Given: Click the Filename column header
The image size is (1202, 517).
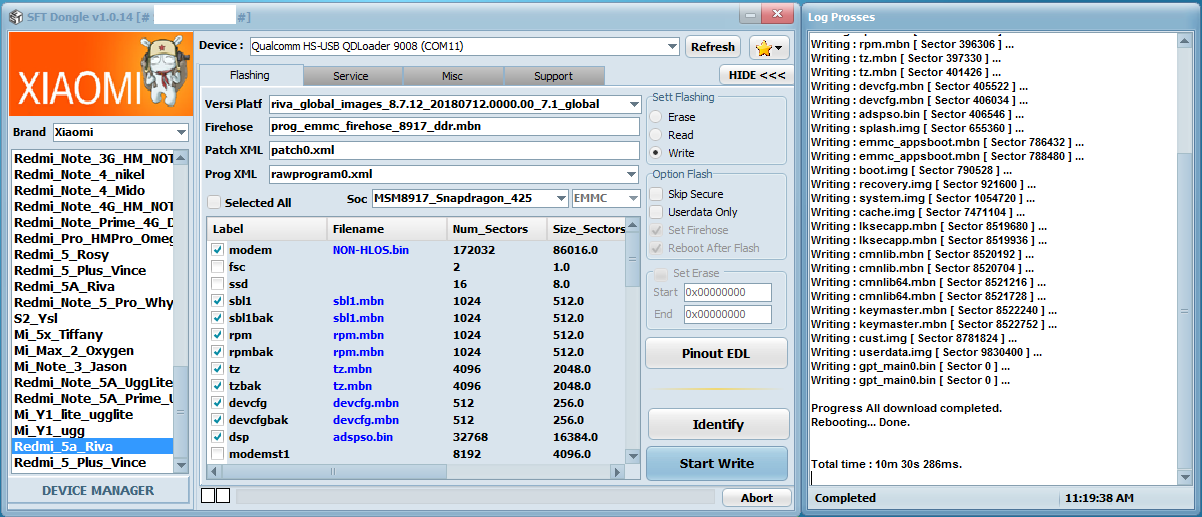Looking at the screenshot, I should click(x=387, y=229).
